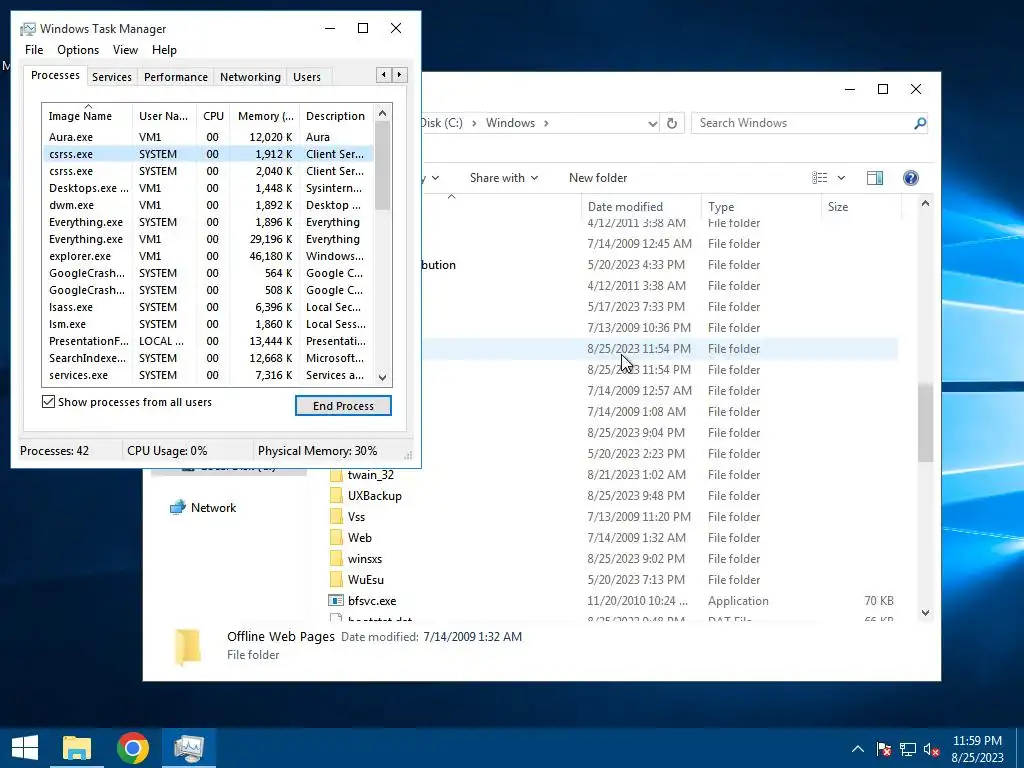This screenshot has height=768, width=1024.
Task: Select the Desktops.exe process row
Action: click(x=208, y=188)
